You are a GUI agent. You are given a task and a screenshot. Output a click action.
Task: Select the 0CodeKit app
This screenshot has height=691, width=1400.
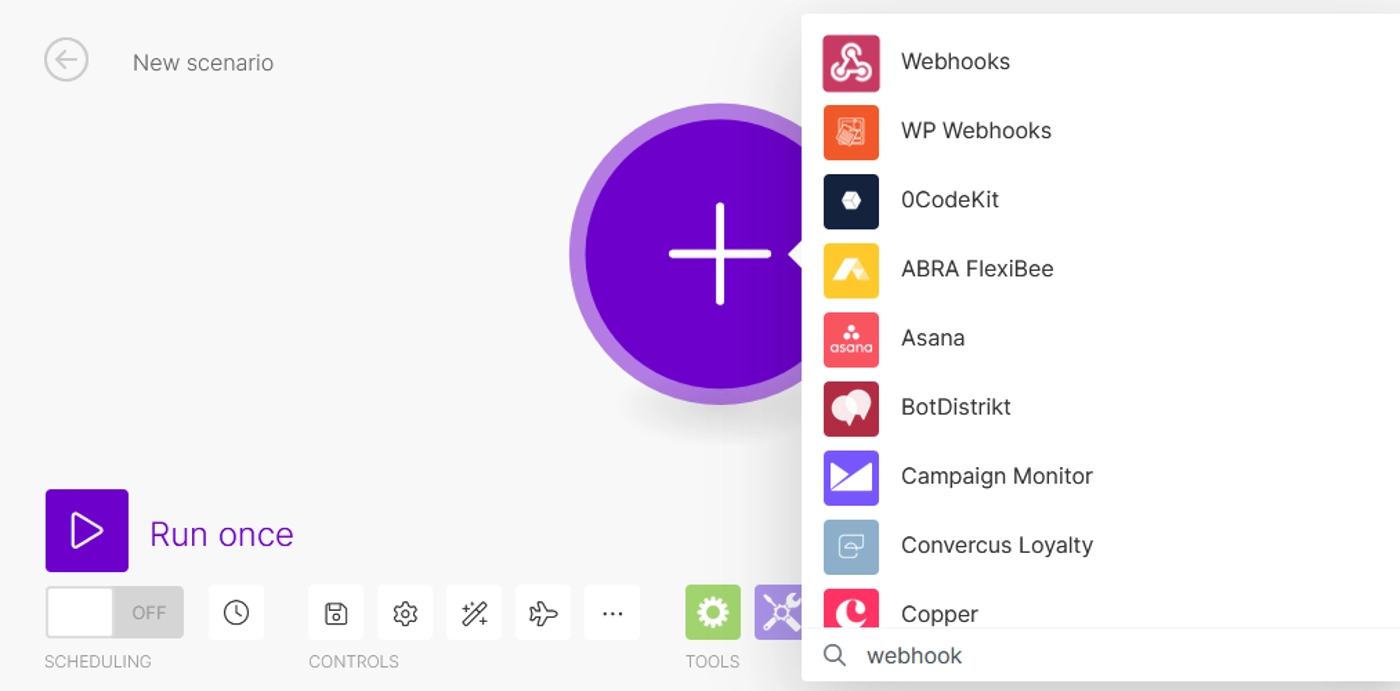click(949, 200)
